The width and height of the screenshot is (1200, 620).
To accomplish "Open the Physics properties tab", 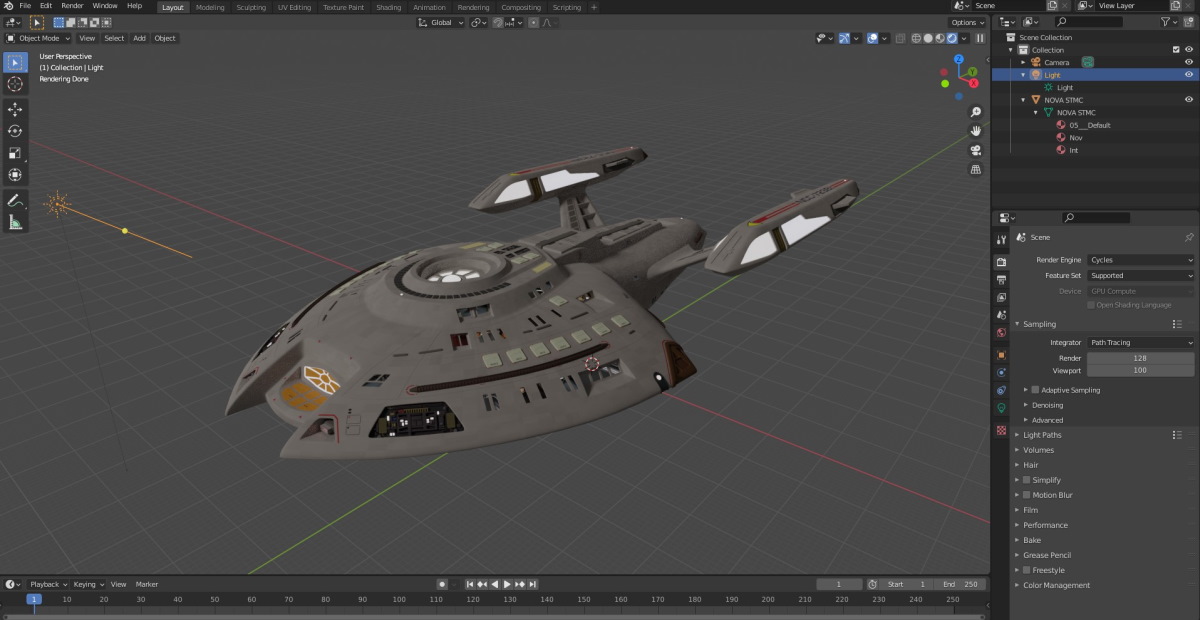I will (1001, 372).
